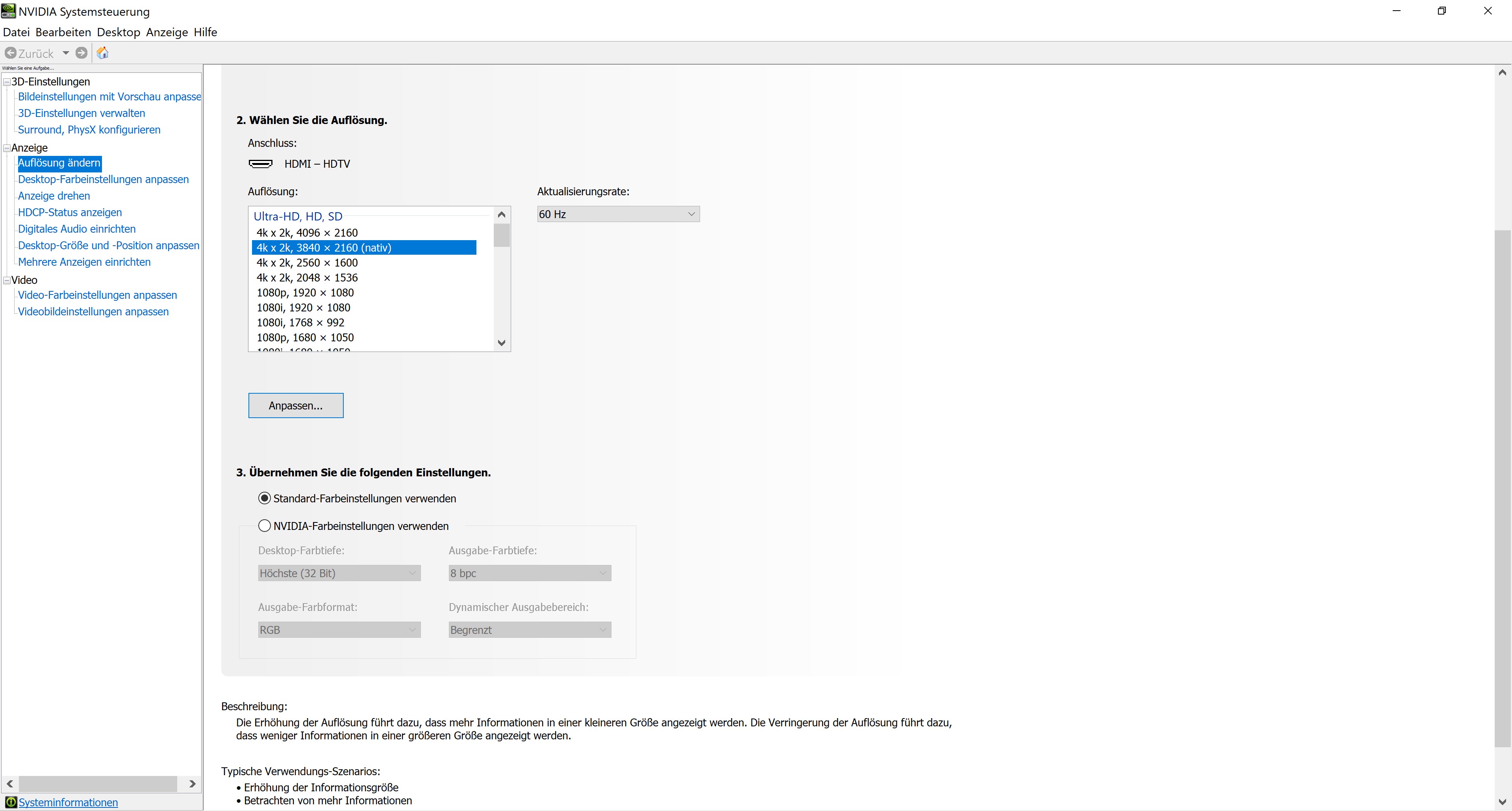Click the HDMI connector icon
The height and width of the screenshot is (811, 1512).
point(261,164)
